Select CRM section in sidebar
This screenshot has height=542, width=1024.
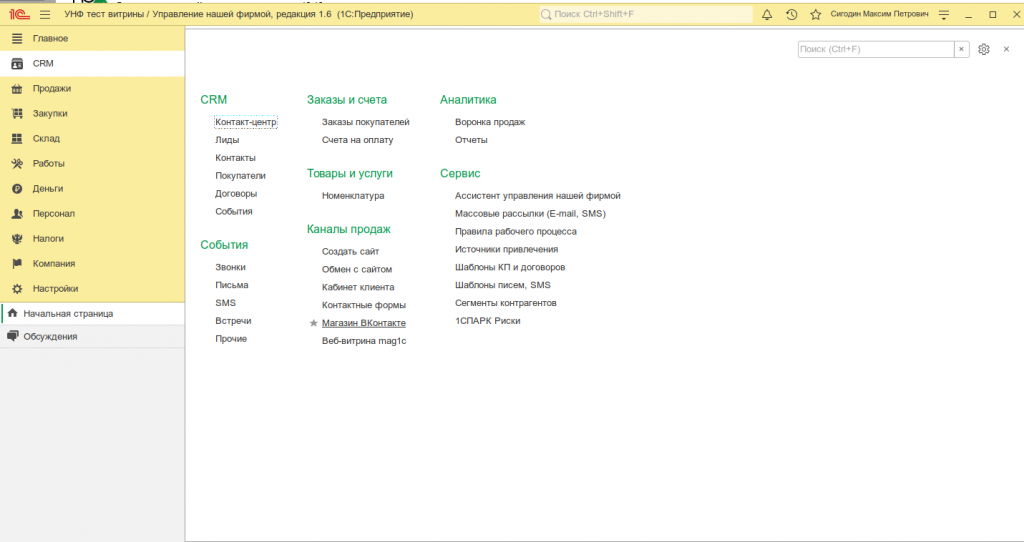92,63
